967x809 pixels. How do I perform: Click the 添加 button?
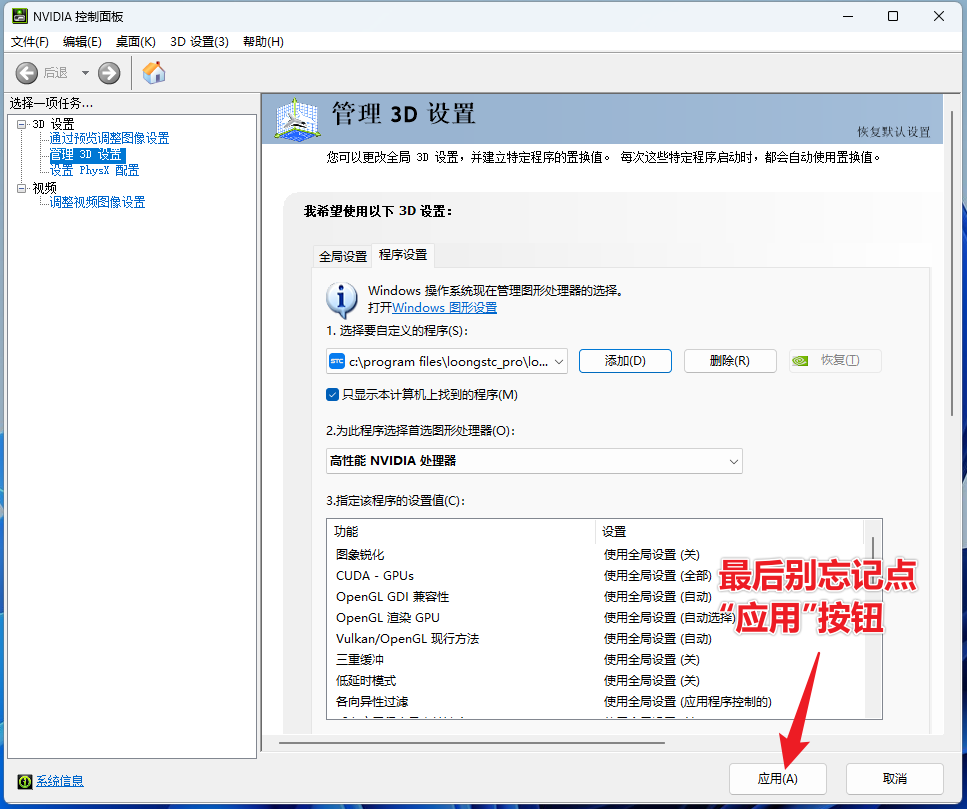625,361
